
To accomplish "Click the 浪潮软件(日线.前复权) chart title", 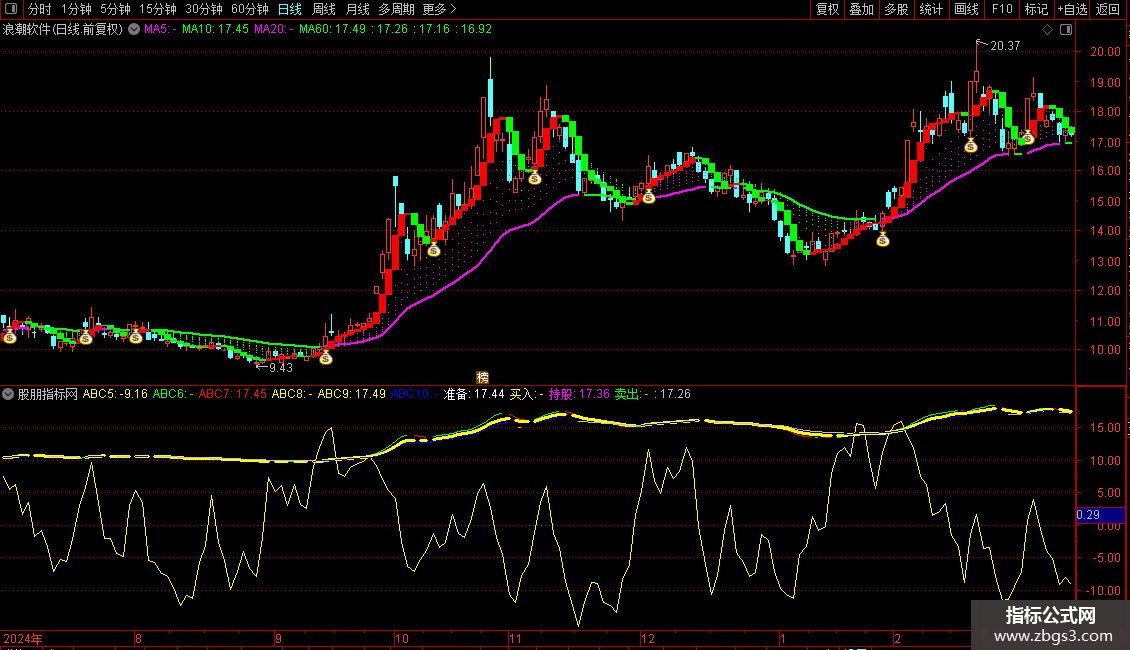I will pyautogui.click(x=63, y=29).
